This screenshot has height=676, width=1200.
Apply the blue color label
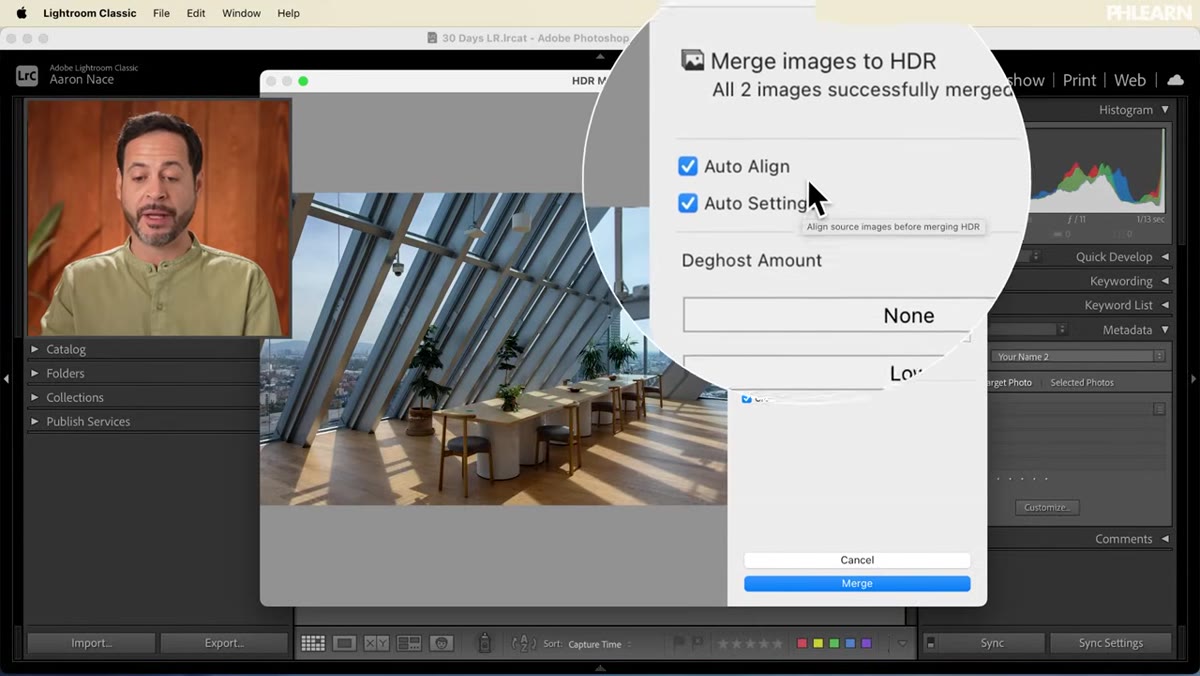click(850, 643)
